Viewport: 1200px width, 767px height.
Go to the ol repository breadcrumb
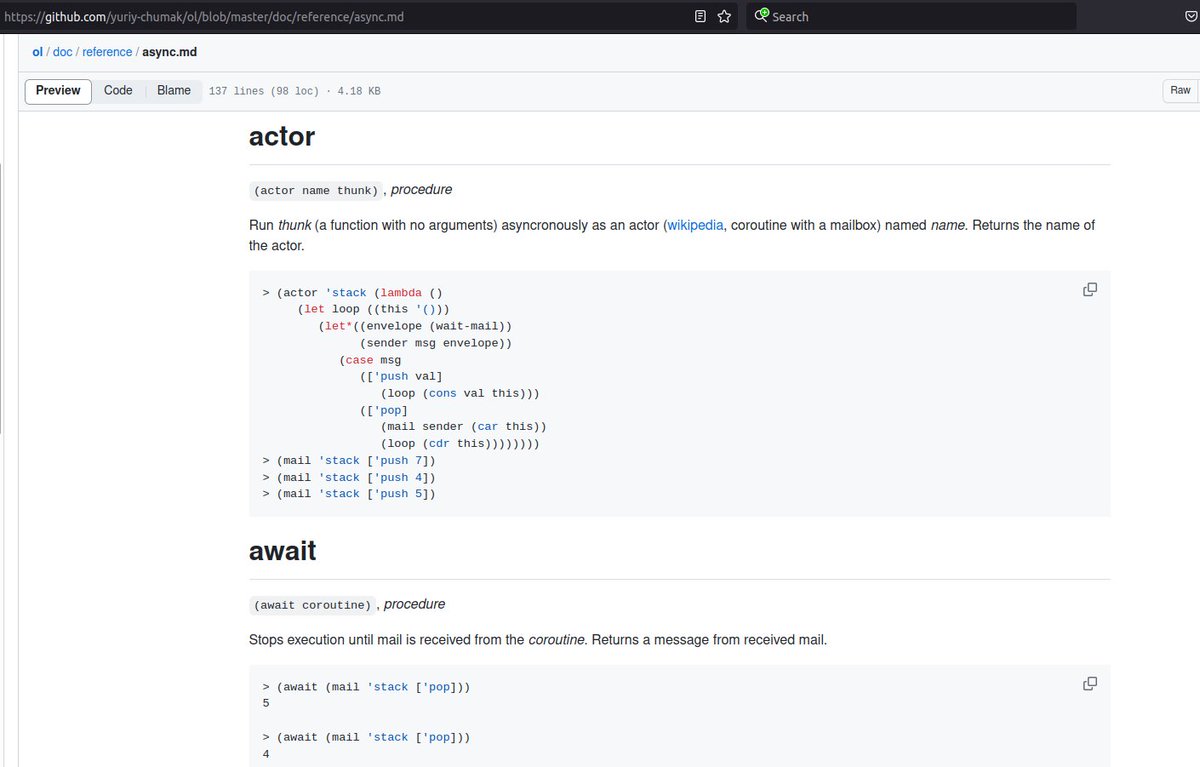tap(37, 52)
